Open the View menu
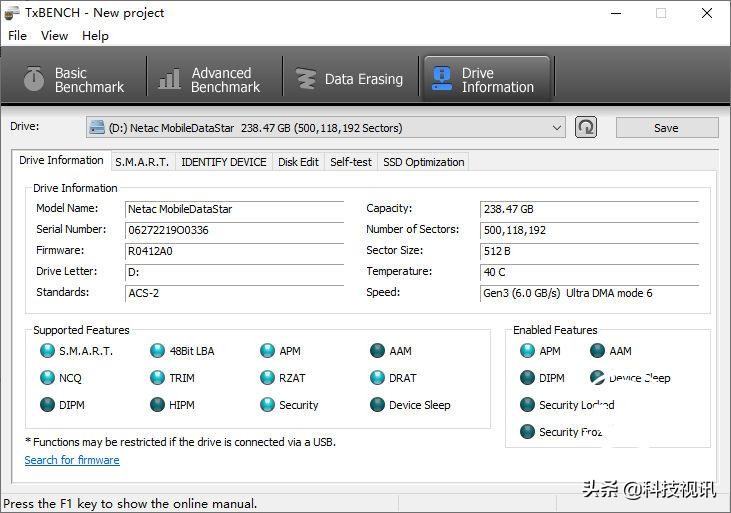This screenshot has height=513, width=731. click(x=54, y=35)
